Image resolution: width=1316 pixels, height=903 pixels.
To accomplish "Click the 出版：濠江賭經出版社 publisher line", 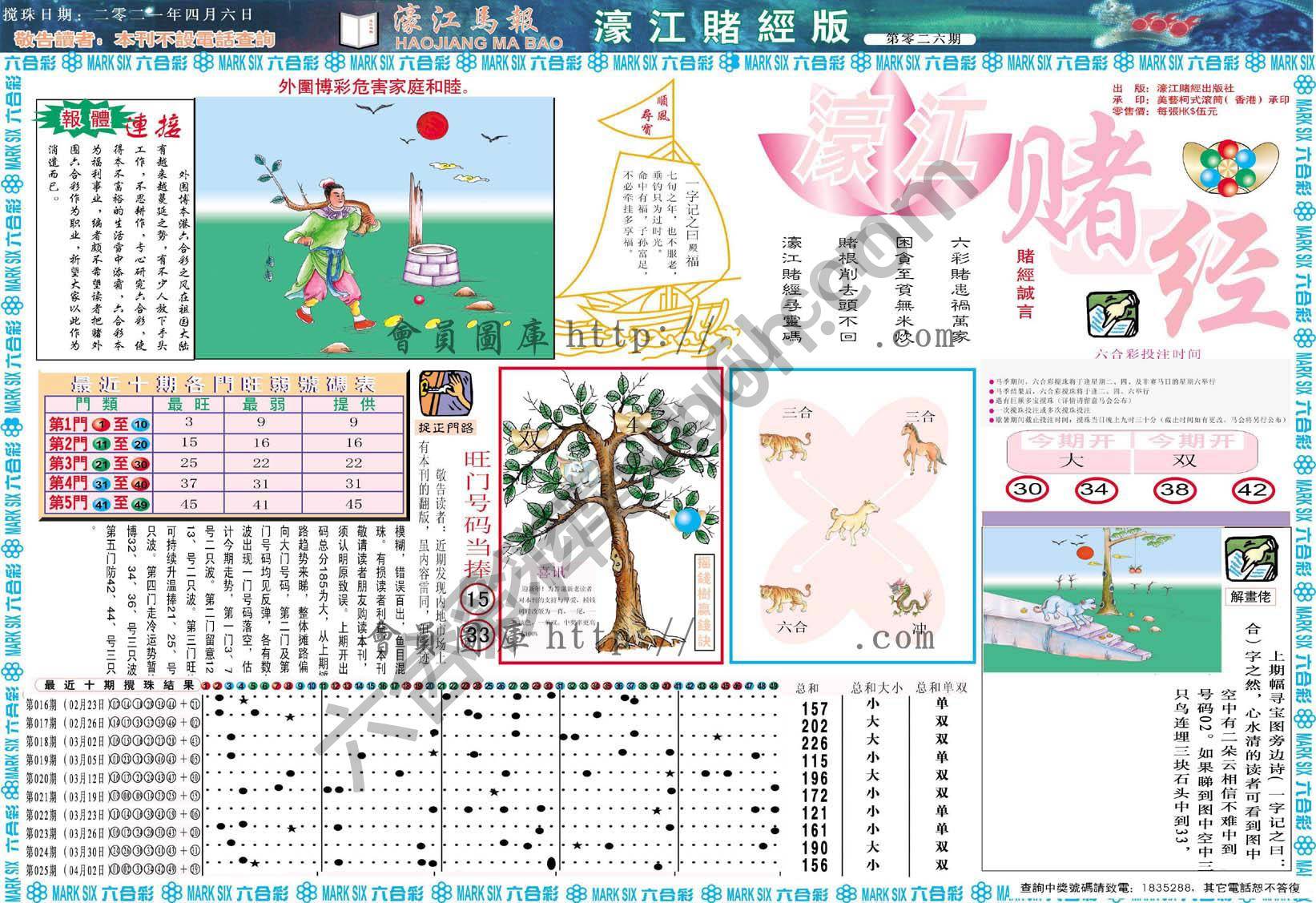I will (x=1173, y=88).
